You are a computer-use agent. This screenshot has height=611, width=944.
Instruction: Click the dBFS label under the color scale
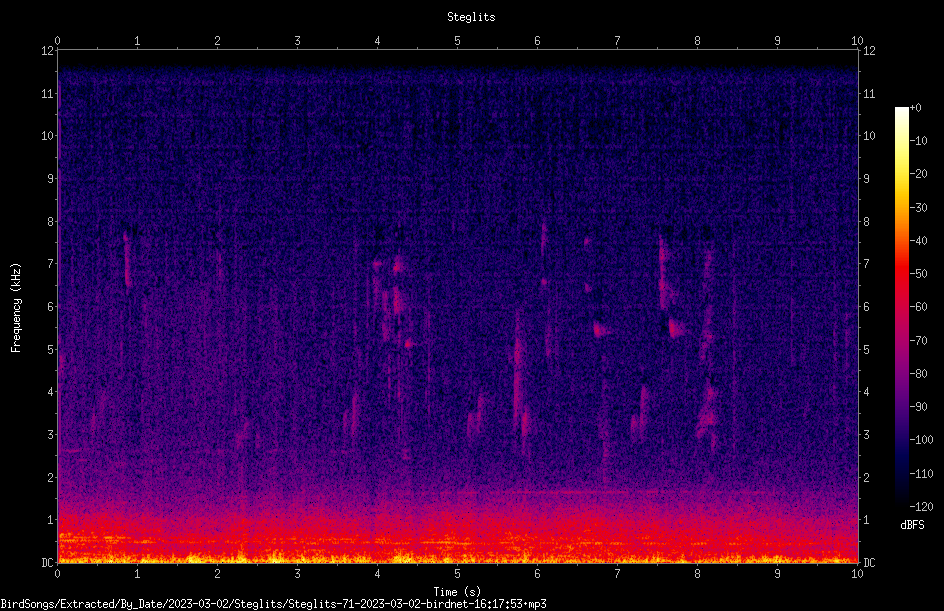pyautogui.click(x=912, y=525)
